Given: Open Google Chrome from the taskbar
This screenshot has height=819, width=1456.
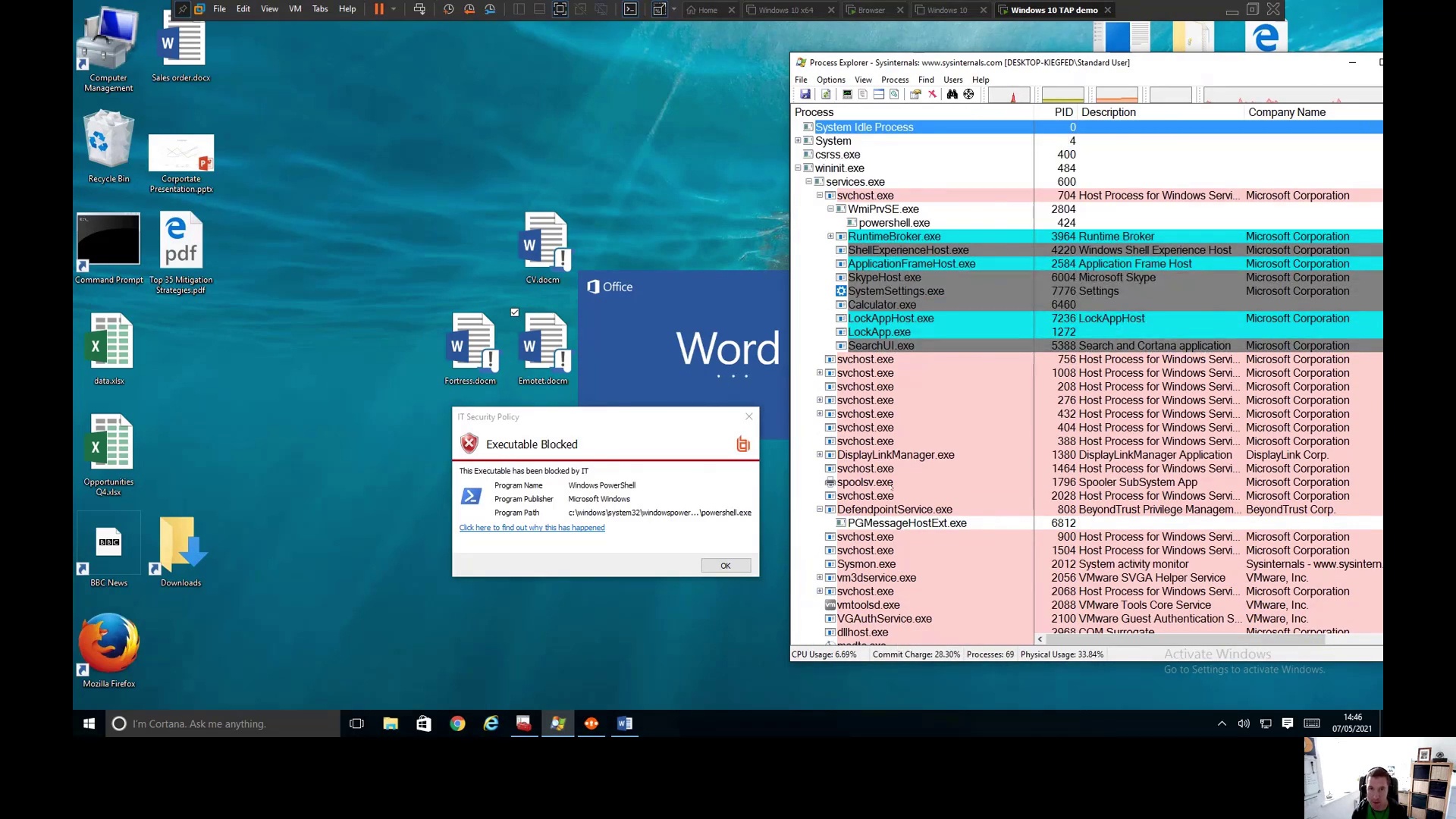Looking at the screenshot, I should pos(457,723).
